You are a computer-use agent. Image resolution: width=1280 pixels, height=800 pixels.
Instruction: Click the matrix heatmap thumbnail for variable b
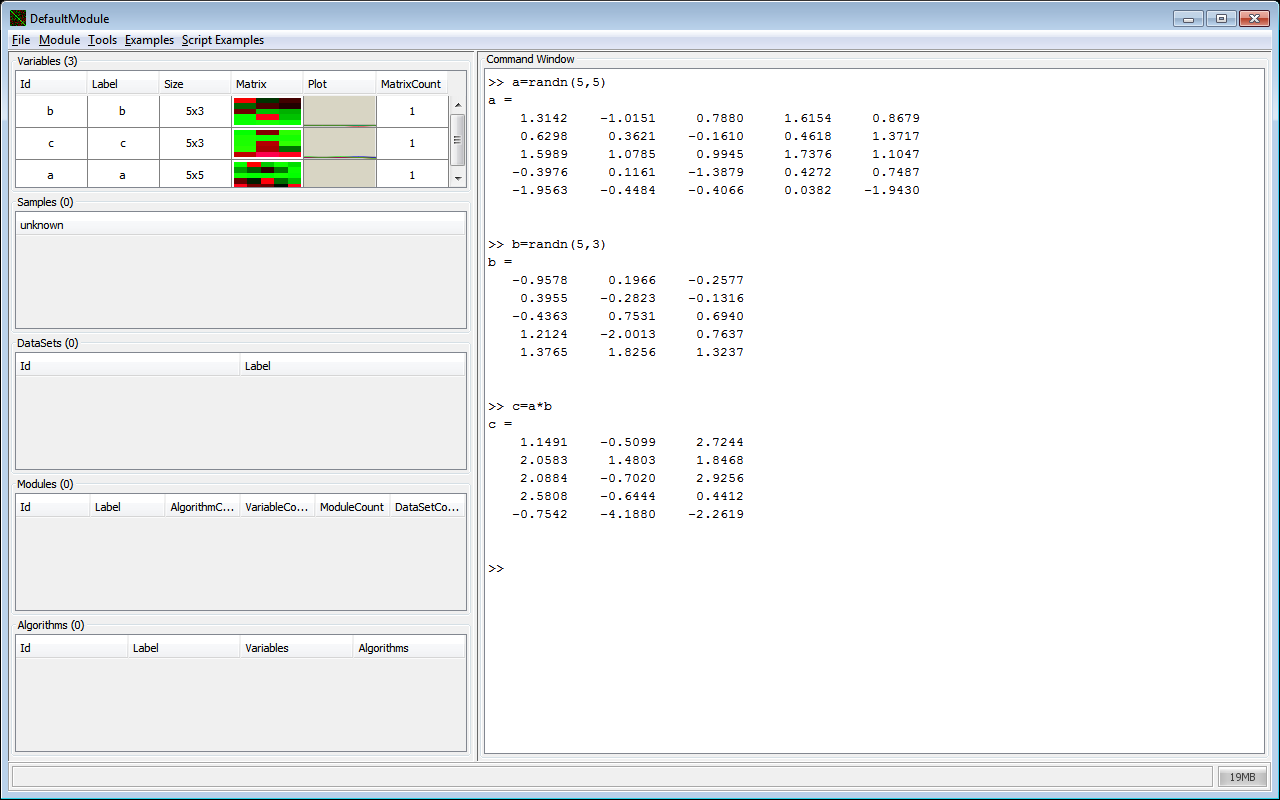pos(267,111)
